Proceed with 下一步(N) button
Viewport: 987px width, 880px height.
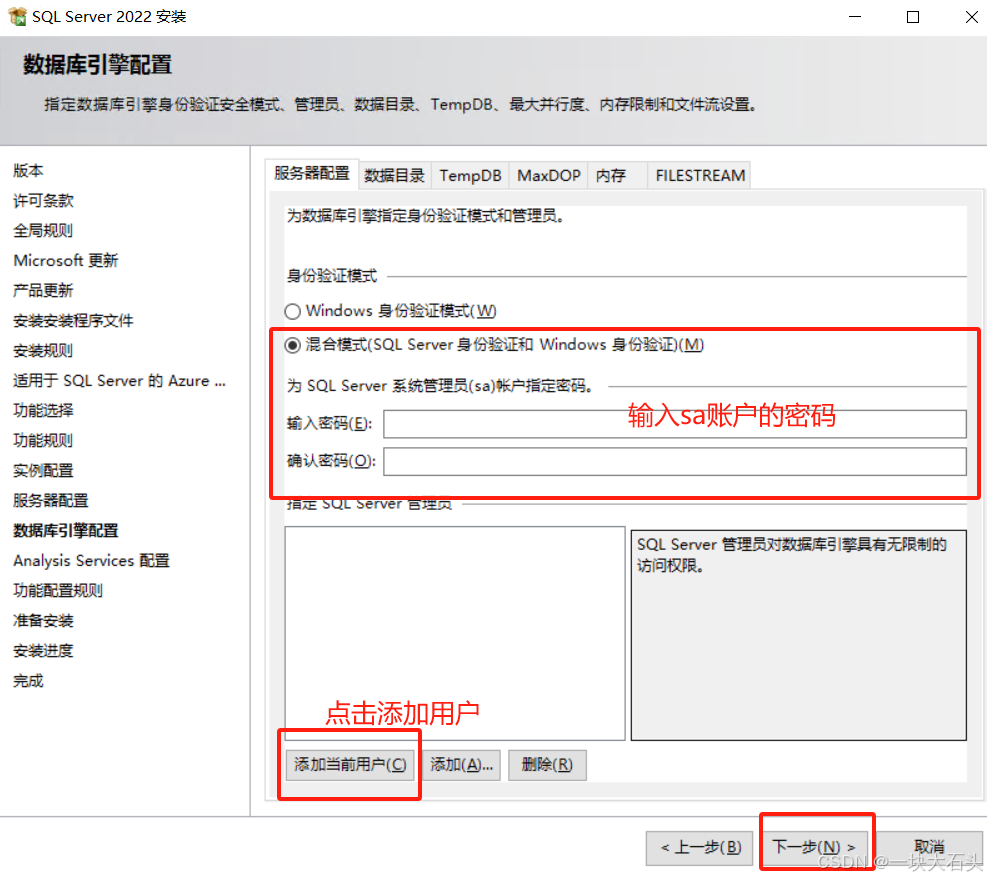[x=815, y=848]
